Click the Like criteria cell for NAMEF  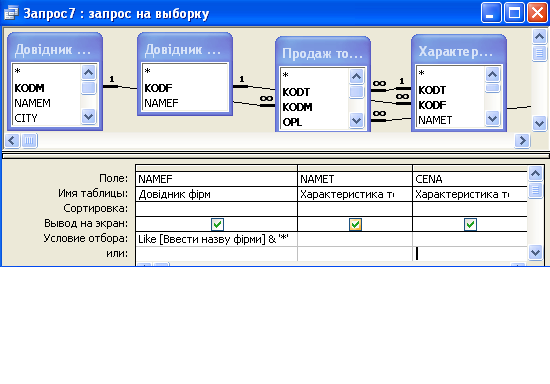click(216, 239)
